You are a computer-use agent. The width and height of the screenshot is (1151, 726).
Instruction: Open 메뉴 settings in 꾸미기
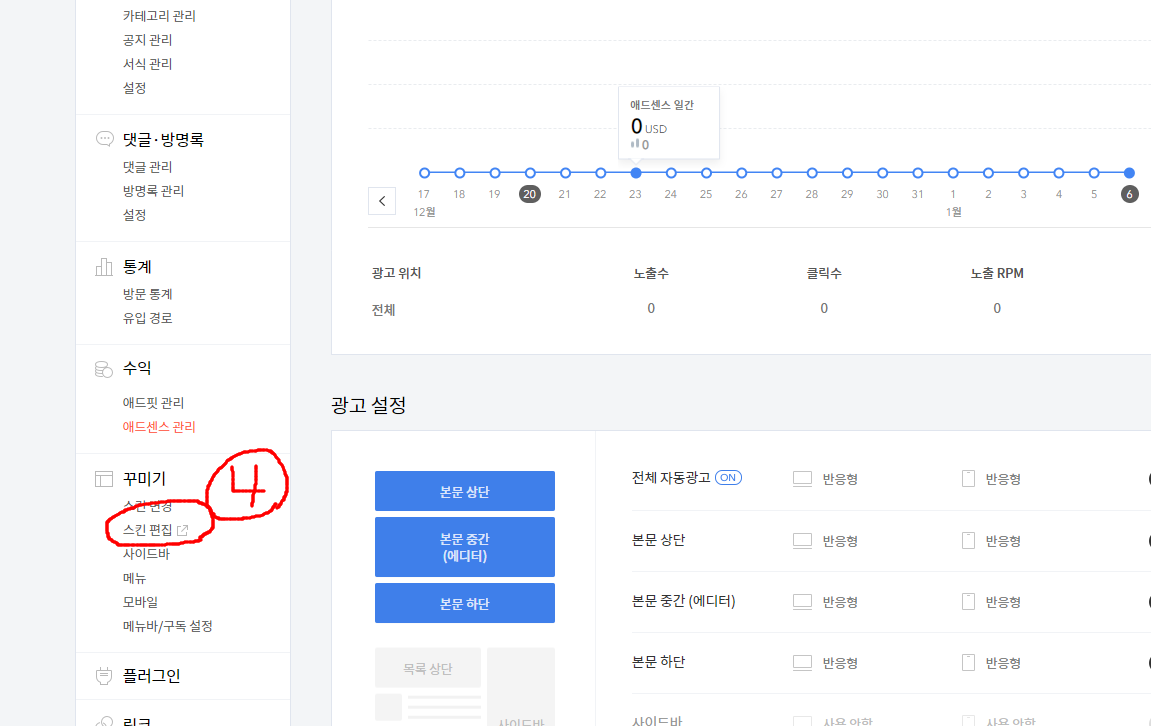click(x=134, y=578)
